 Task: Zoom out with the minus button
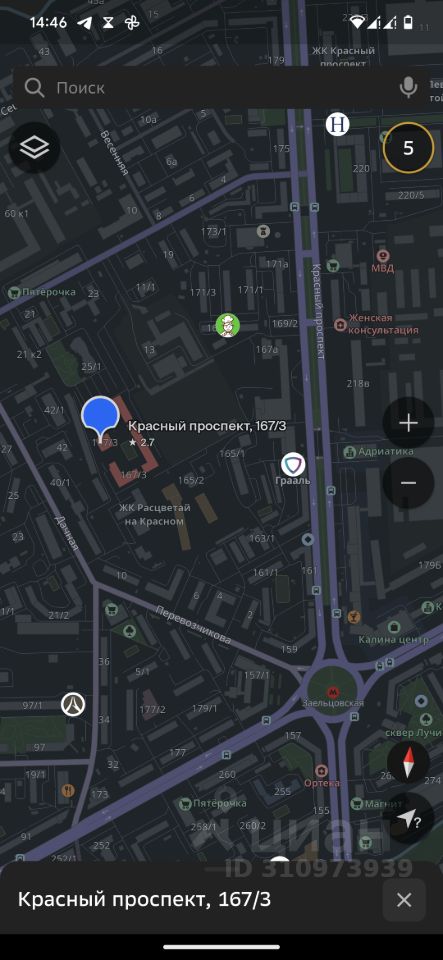408,482
